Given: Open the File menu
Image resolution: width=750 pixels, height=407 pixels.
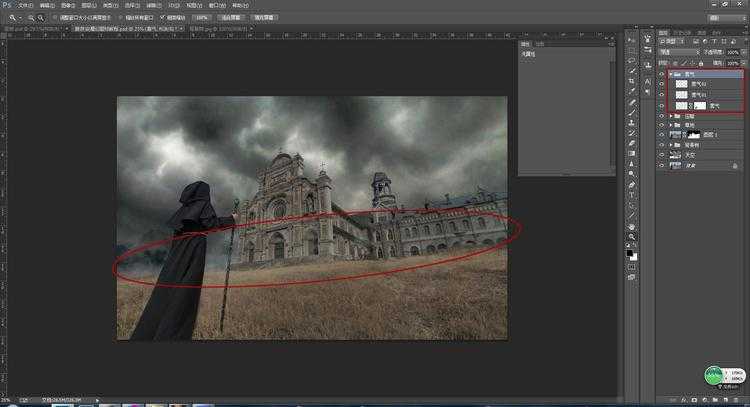Looking at the screenshot, I should click(24, 5).
